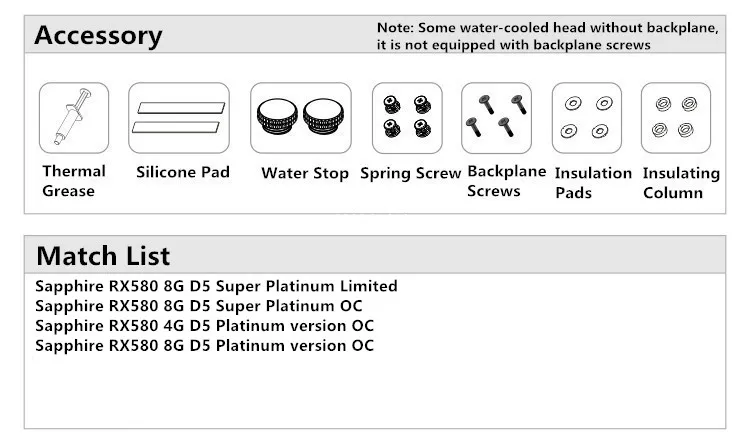
Task: Click the Backplane Screws icon
Action: coord(496,118)
